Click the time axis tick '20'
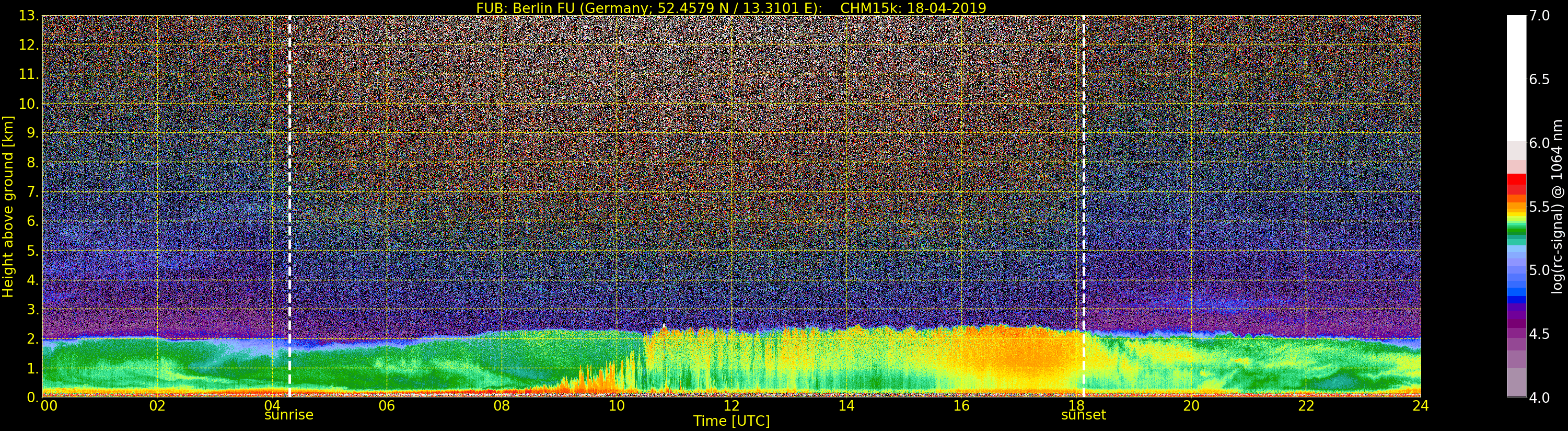Image resolution: width=1568 pixels, height=431 pixels. click(x=1191, y=406)
